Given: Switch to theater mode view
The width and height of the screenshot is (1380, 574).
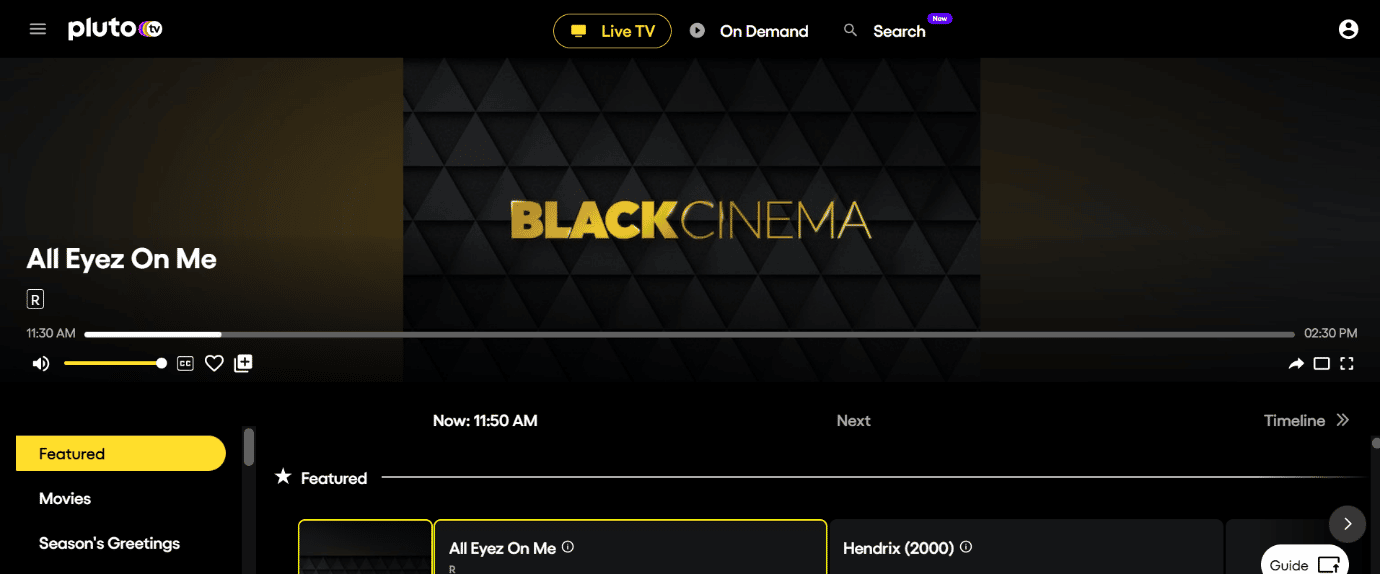Looking at the screenshot, I should pyautogui.click(x=1322, y=364).
